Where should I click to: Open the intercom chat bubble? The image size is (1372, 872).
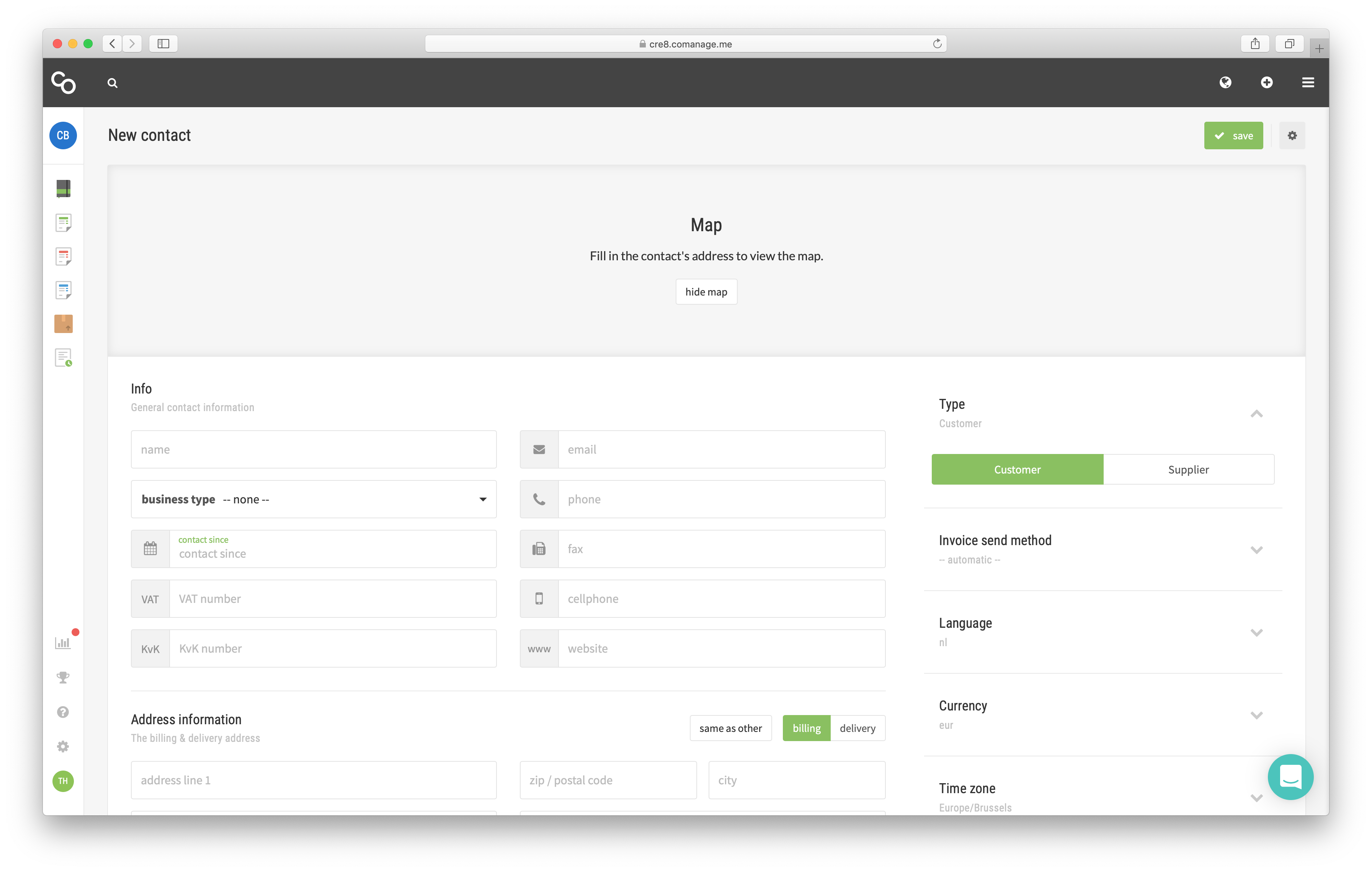[1290, 777]
